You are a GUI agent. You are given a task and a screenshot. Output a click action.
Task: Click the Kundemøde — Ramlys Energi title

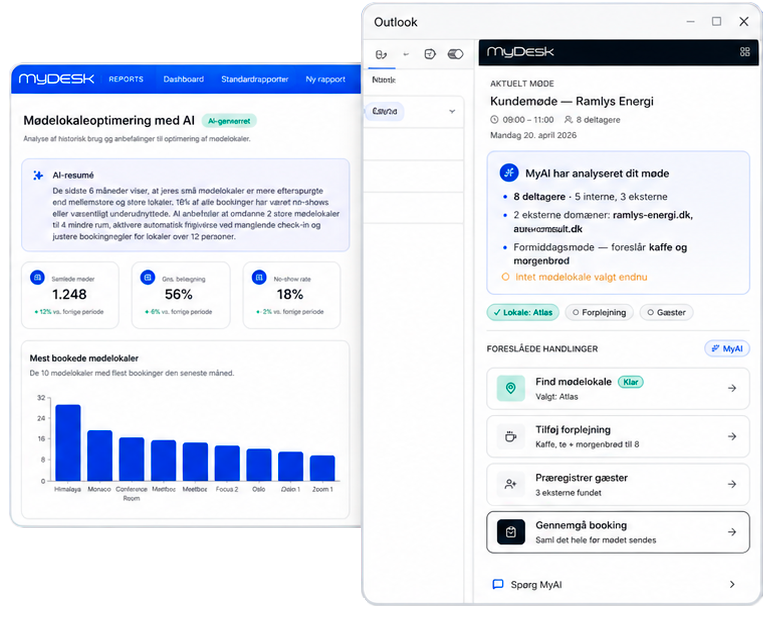pos(572,101)
